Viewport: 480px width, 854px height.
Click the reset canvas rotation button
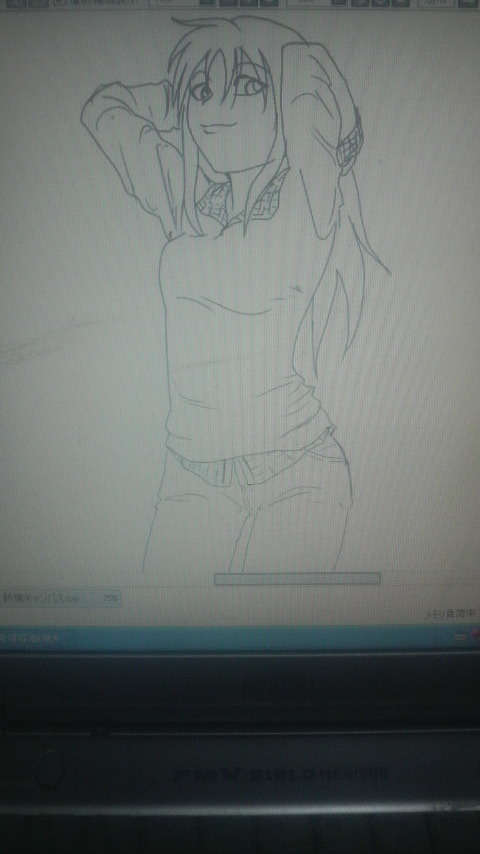pos(381,2)
